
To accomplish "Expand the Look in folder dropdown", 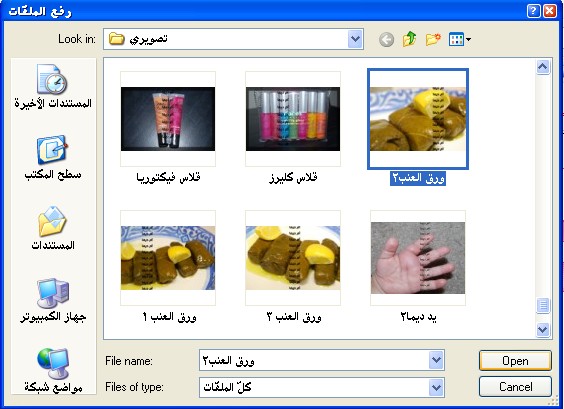I will click(x=355, y=39).
